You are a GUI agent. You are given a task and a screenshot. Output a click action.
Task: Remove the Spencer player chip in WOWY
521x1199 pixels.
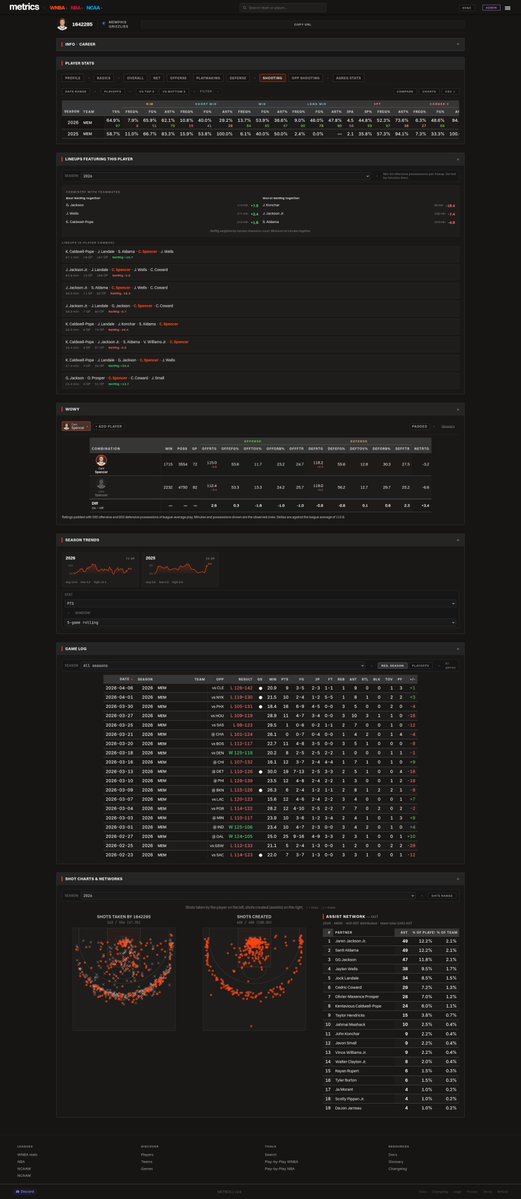(x=88, y=426)
